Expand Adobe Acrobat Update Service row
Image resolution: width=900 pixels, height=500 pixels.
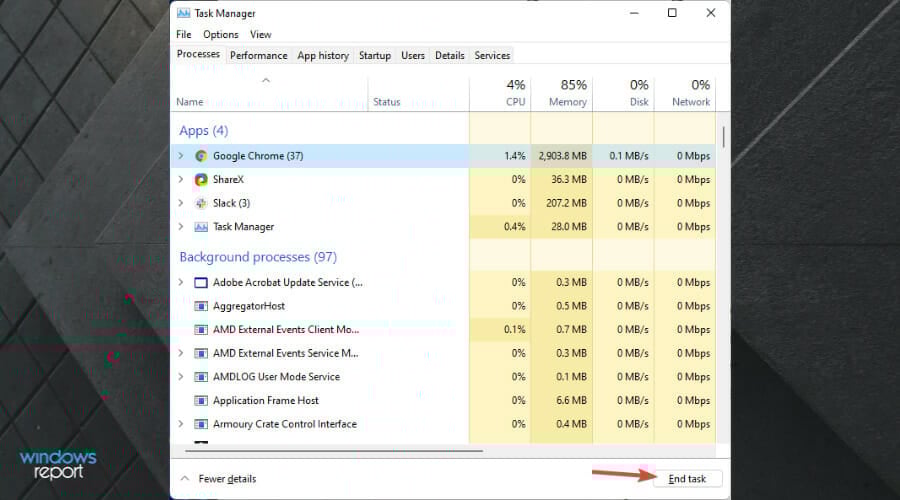(x=181, y=282)
